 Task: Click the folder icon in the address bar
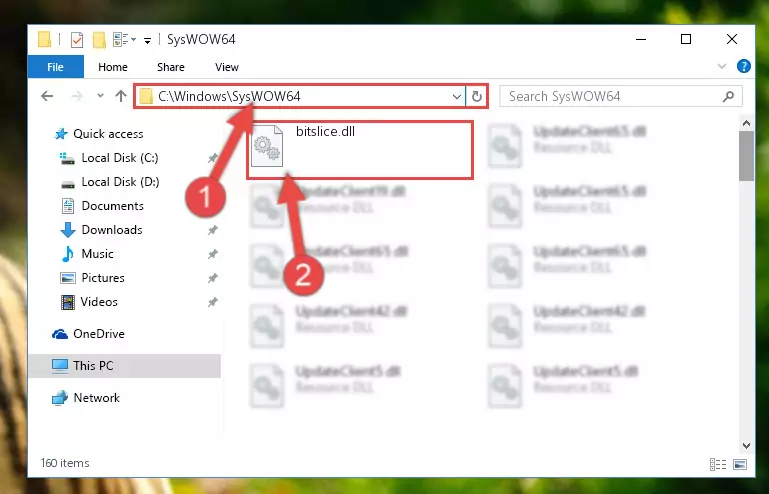tap(146, 96)
